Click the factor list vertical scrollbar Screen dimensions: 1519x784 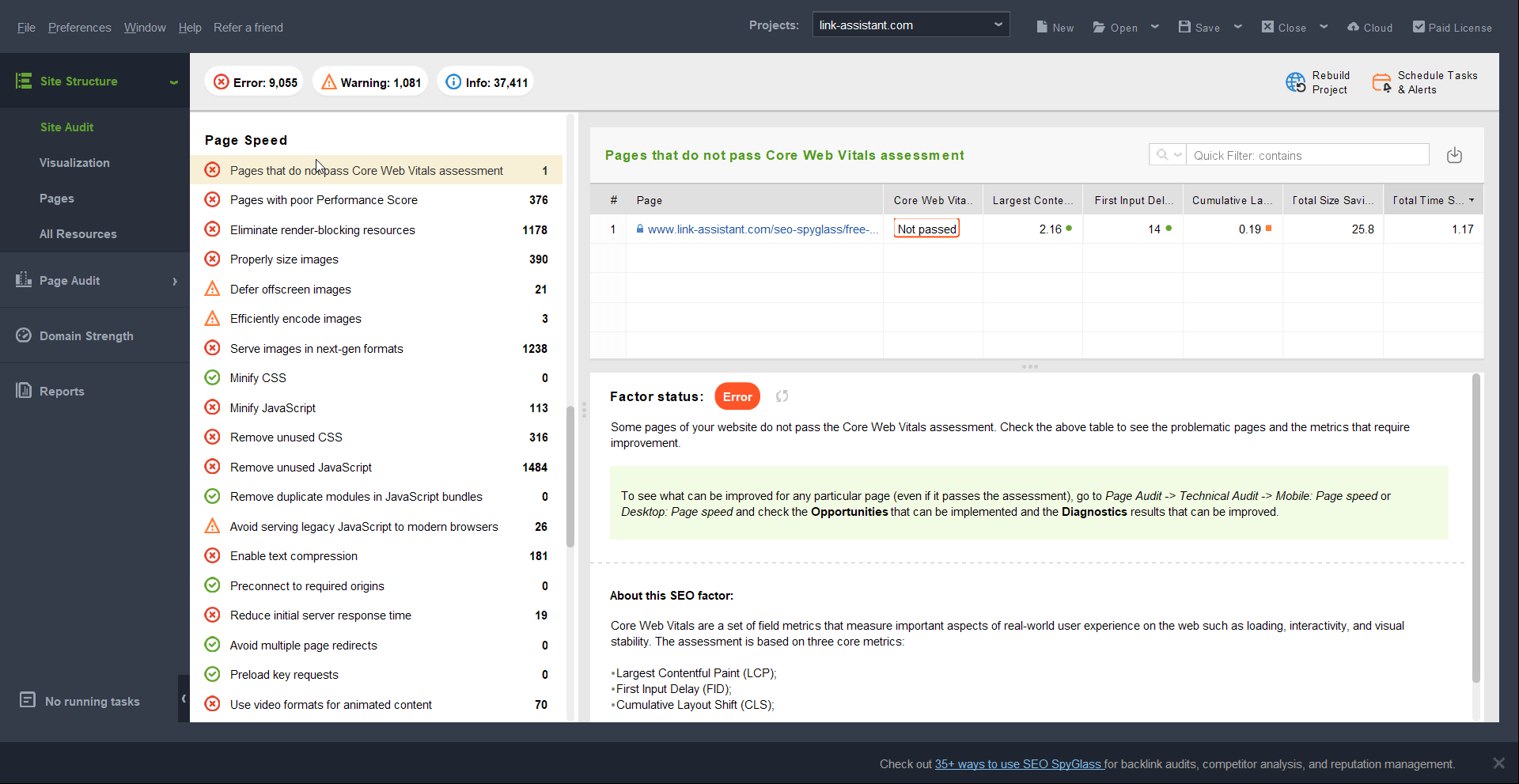pos(570,476)
